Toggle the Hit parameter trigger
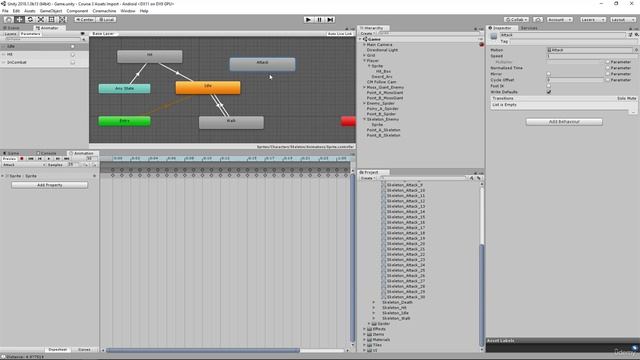Image resolution: width=640 pixels, height=360 pixels. 73,55
